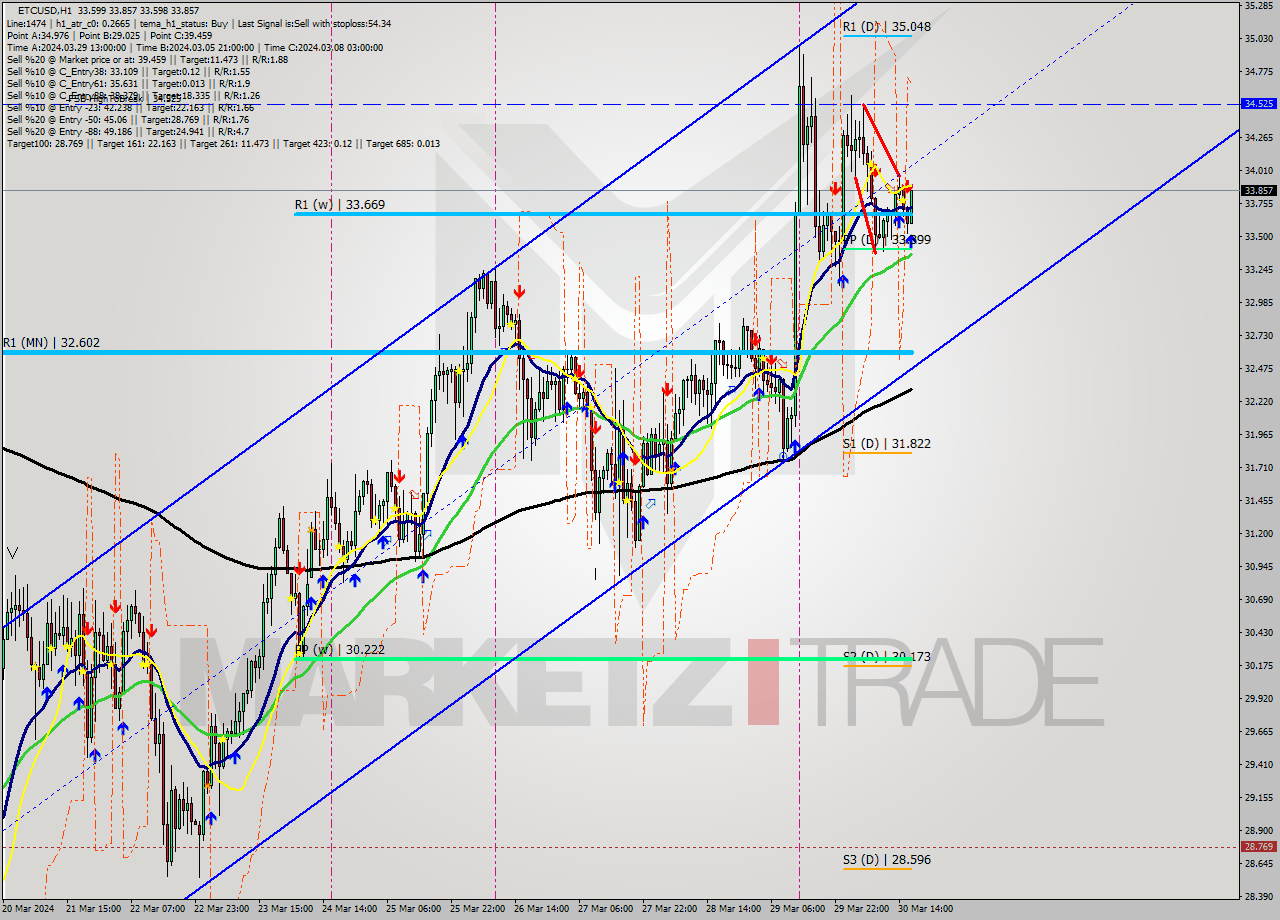Select the 21 Mar 15:00 time label
This screenshot has width=1280, height=920.
[x=92, y=909]
